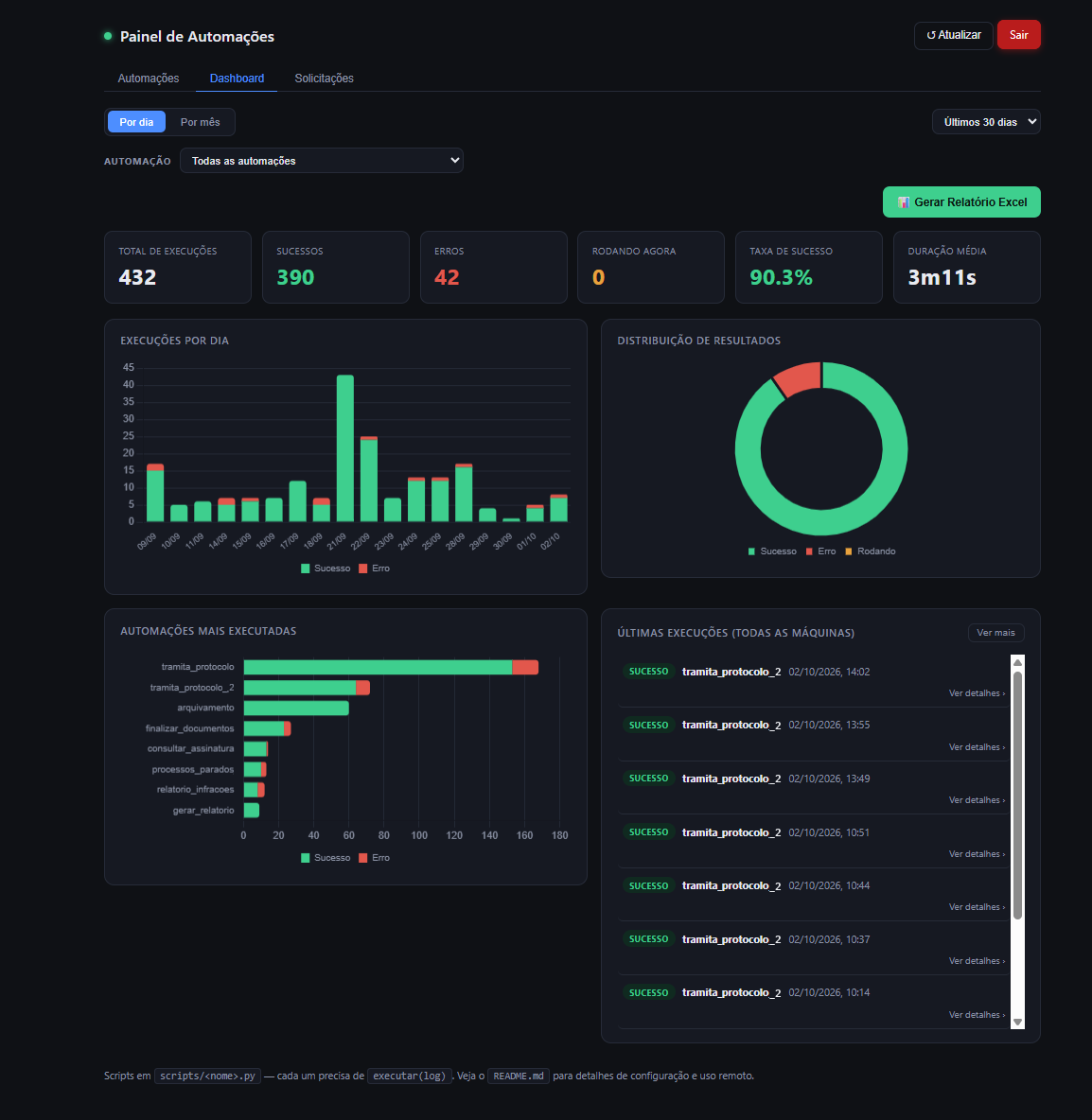This screenshot has width=1092, height=1120.
Task: Click the green status dot by the title
Action: (x=108, y=36)
